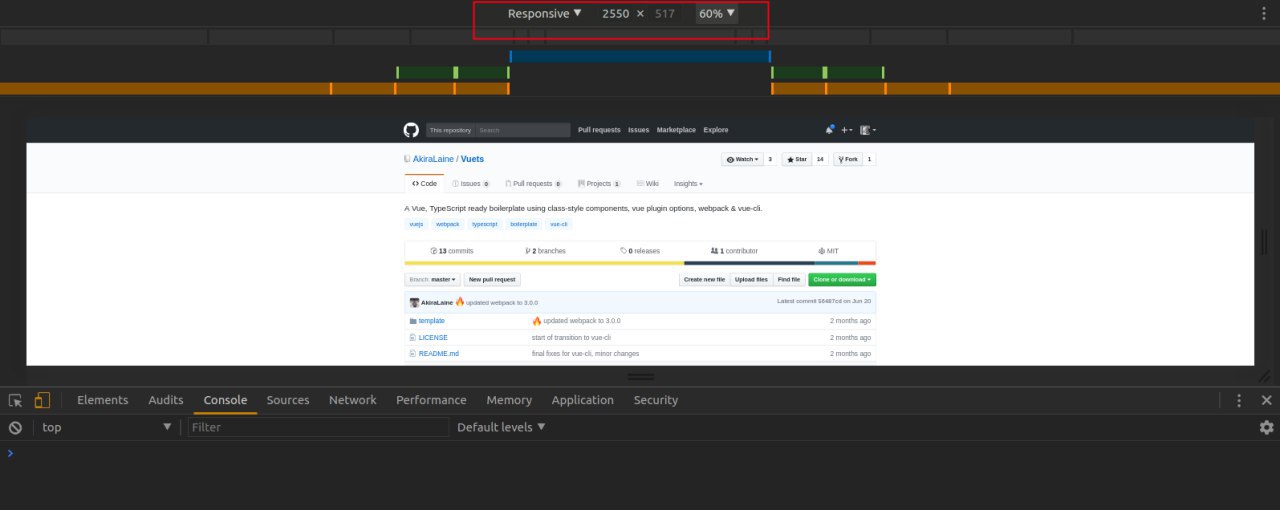Screen dimensions: 1280x510
Task: Open console settings gear
Action: [1266, 427]
